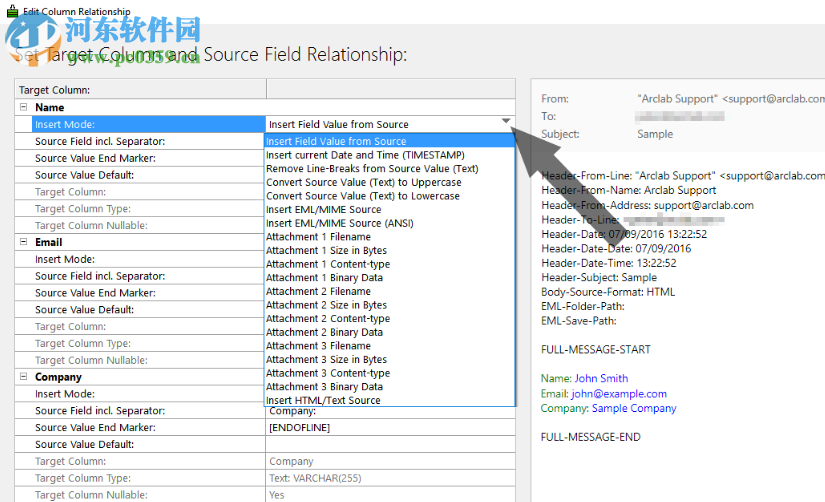The width and height of the screenshot is (825, 502).
Task: Click the 'Text: VARCHAR(255)' column type value
Action: 315,478
